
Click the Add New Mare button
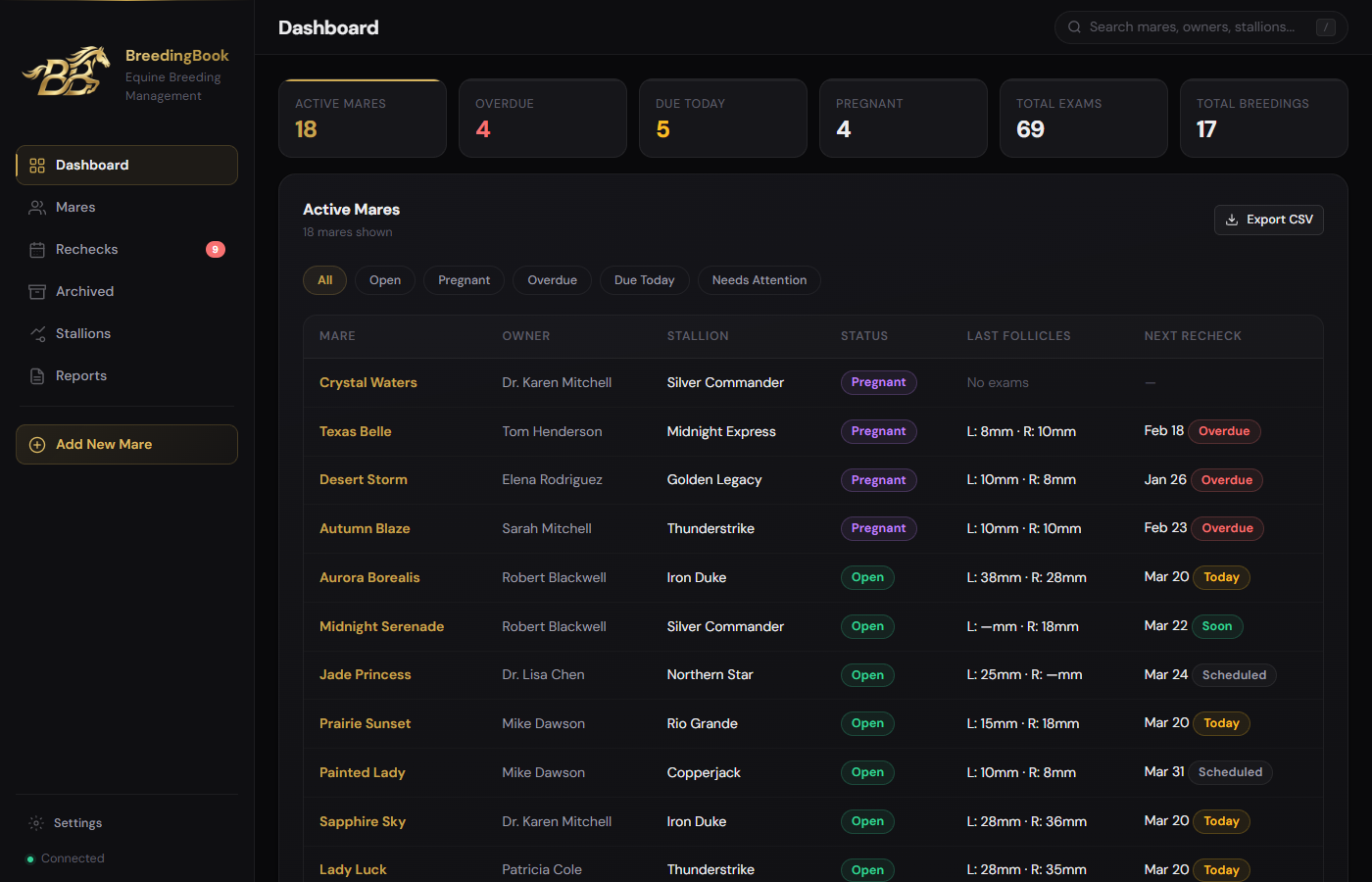tap(126, 445)
